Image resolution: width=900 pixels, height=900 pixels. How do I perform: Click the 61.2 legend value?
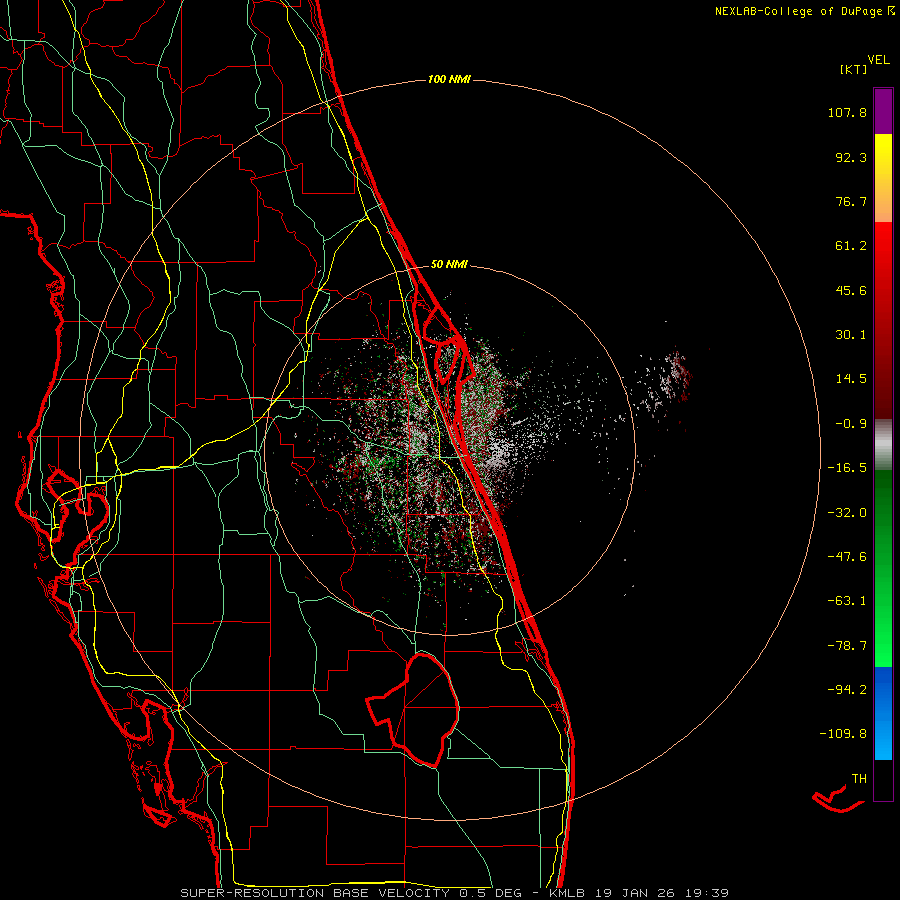point(851,246)
